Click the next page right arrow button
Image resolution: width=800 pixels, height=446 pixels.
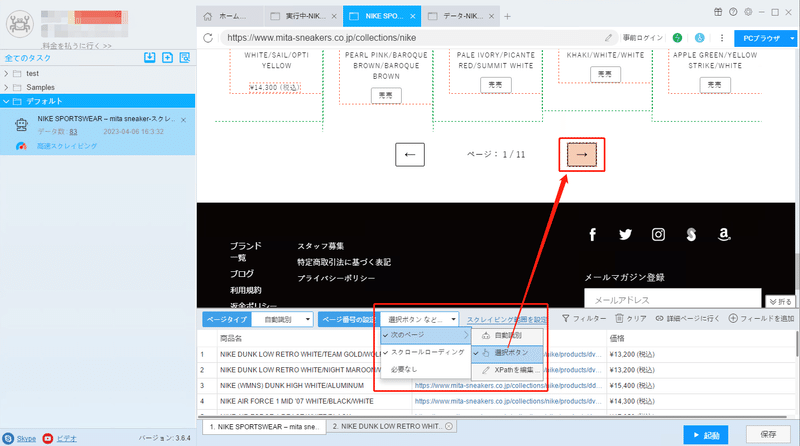pos(582,155)
